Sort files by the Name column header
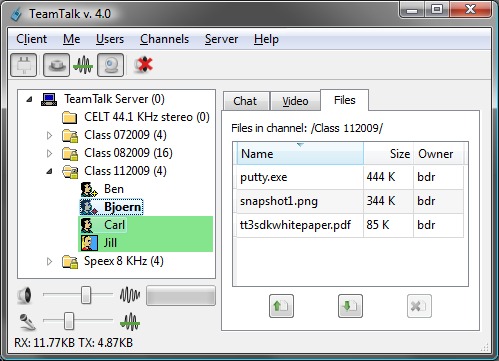Screen dimensions: 499x361 [300, 154]
